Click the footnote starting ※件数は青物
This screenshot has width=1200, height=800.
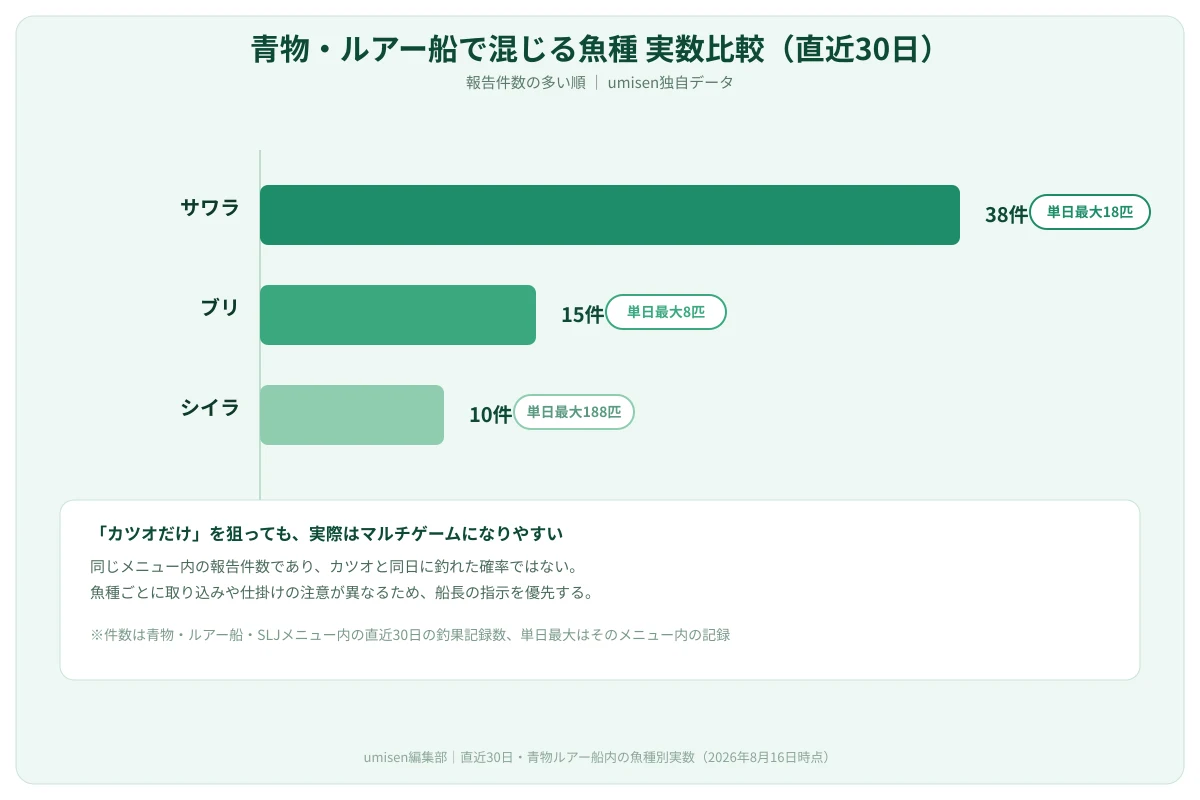point(410,634)
